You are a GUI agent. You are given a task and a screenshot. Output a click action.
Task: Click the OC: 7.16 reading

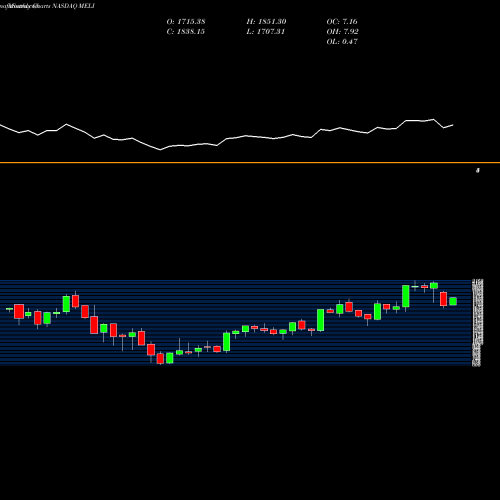[342, 22]
